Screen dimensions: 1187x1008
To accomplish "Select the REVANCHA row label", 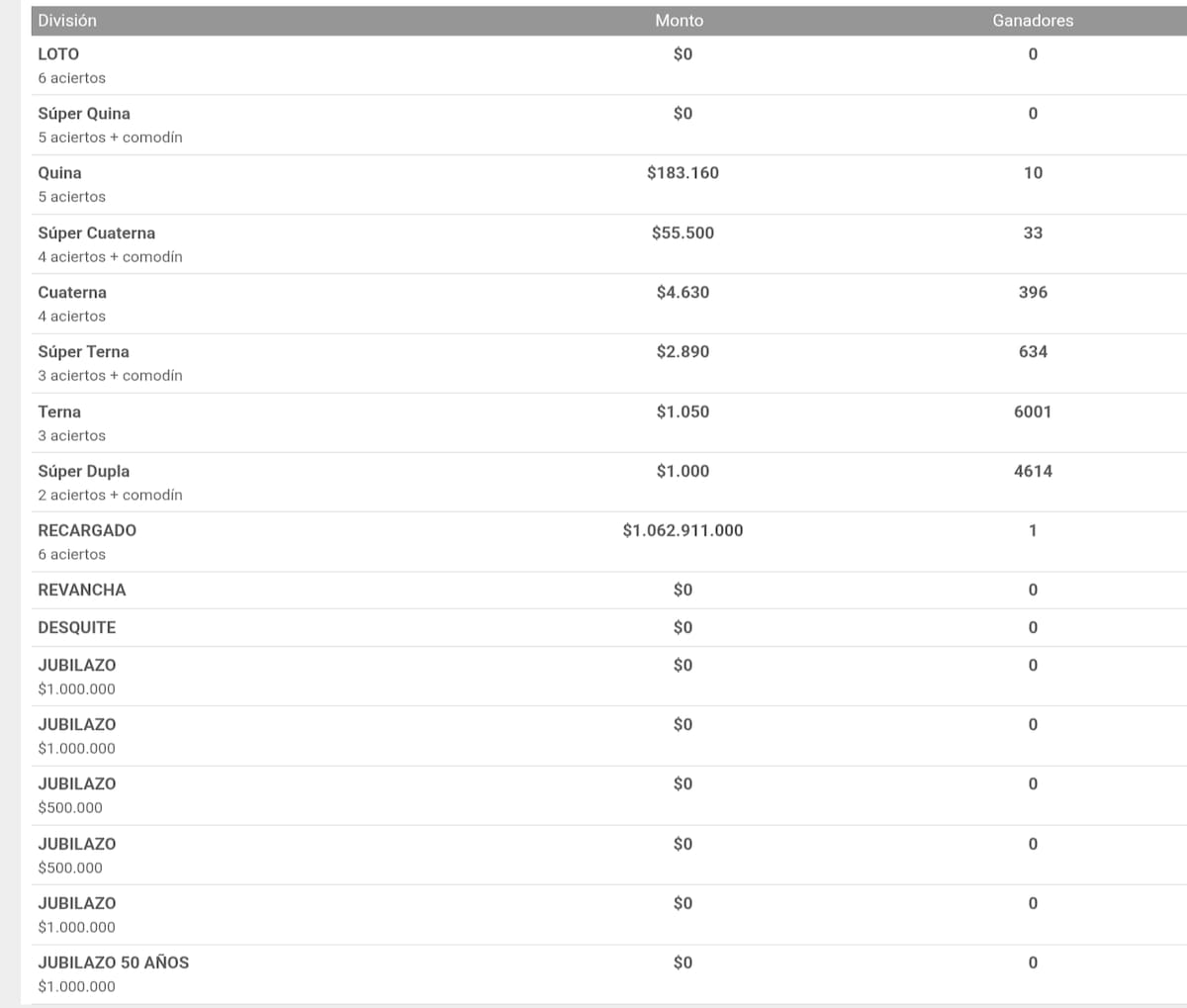I will point(82,590).
